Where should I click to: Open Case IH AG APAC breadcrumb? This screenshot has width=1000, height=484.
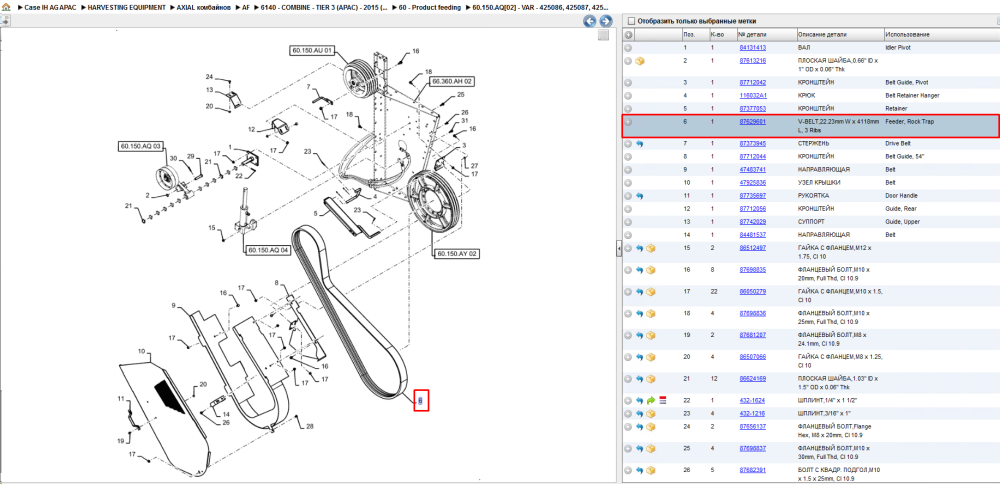tap(50, 7)
